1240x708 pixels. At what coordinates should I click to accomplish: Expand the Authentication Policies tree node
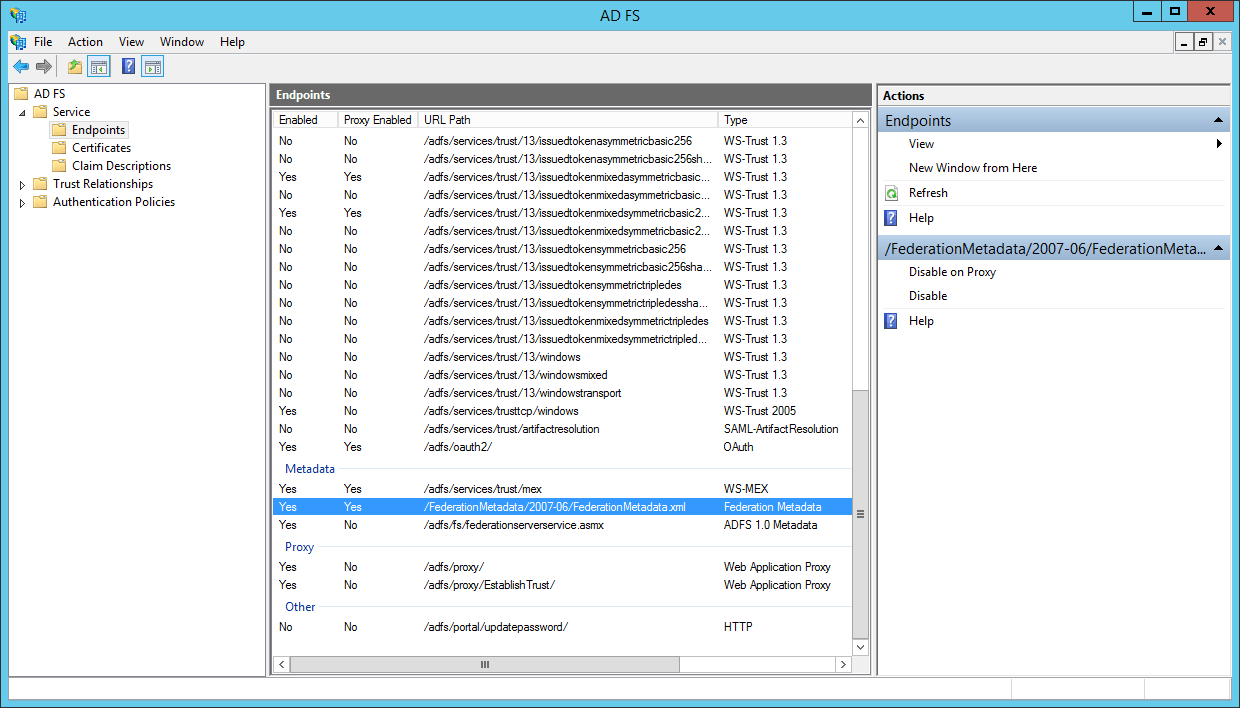(22, 201)
